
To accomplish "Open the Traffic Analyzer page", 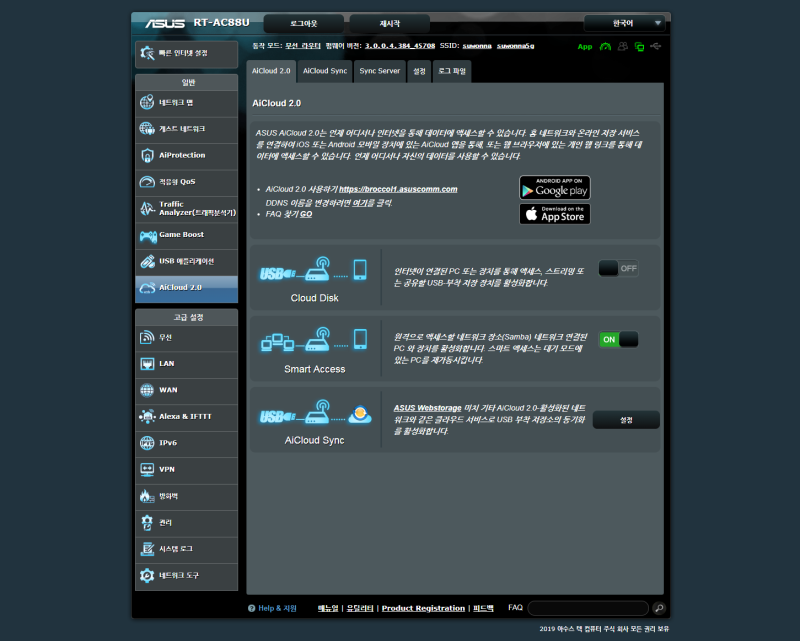I will [186, 208].
